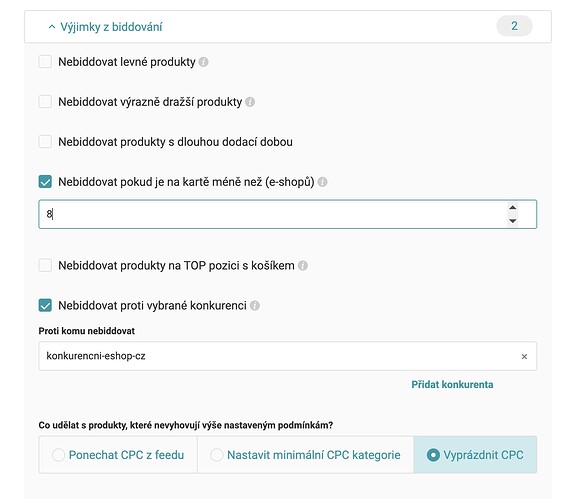This screenshot has height=499, width=567.
Task: Focus the konkurencni-eshop-cz competitor field
Action: 287,356
